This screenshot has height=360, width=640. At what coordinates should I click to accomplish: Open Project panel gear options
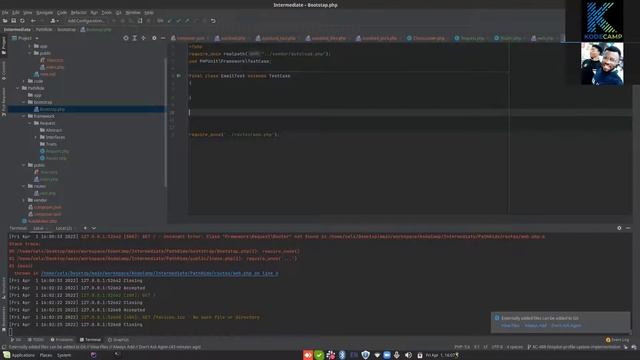coord(154,38)
